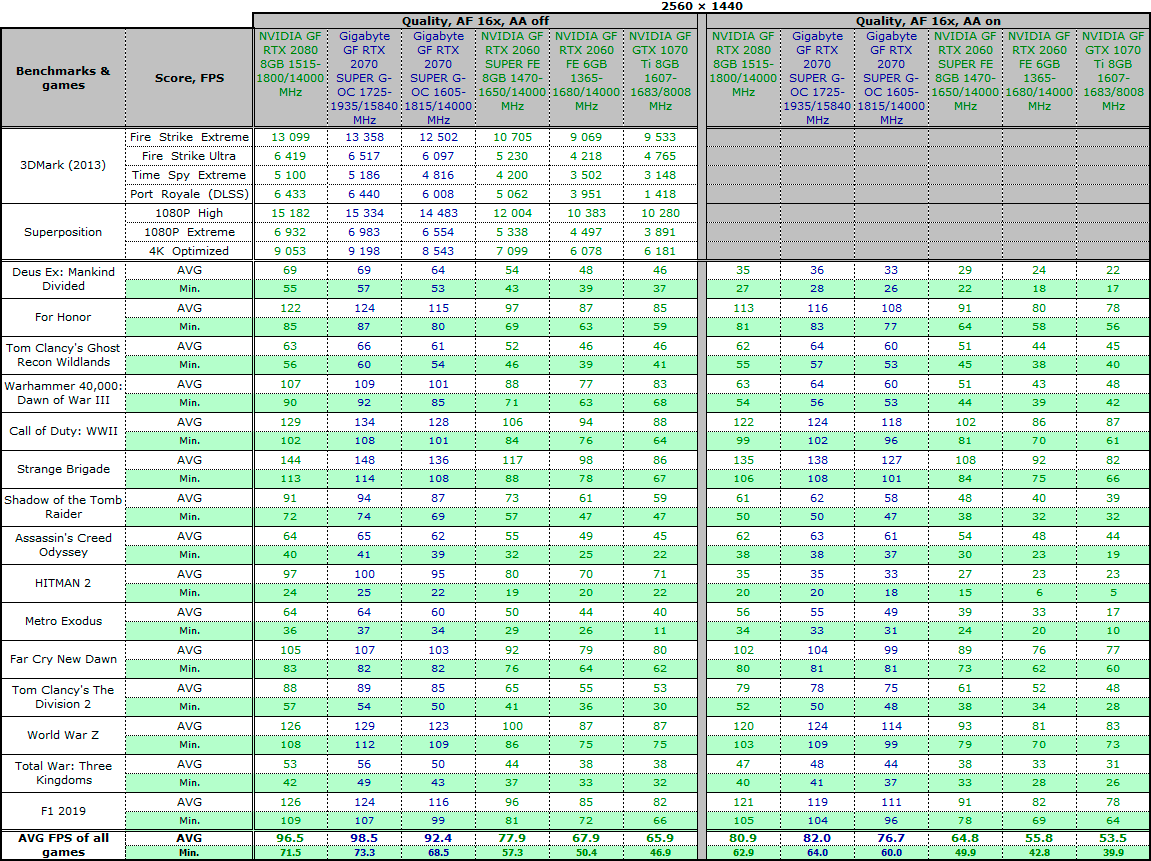Select the AA-on overall average '82.0'
The width and height of the screenshot is (1151, 861).
817,838
